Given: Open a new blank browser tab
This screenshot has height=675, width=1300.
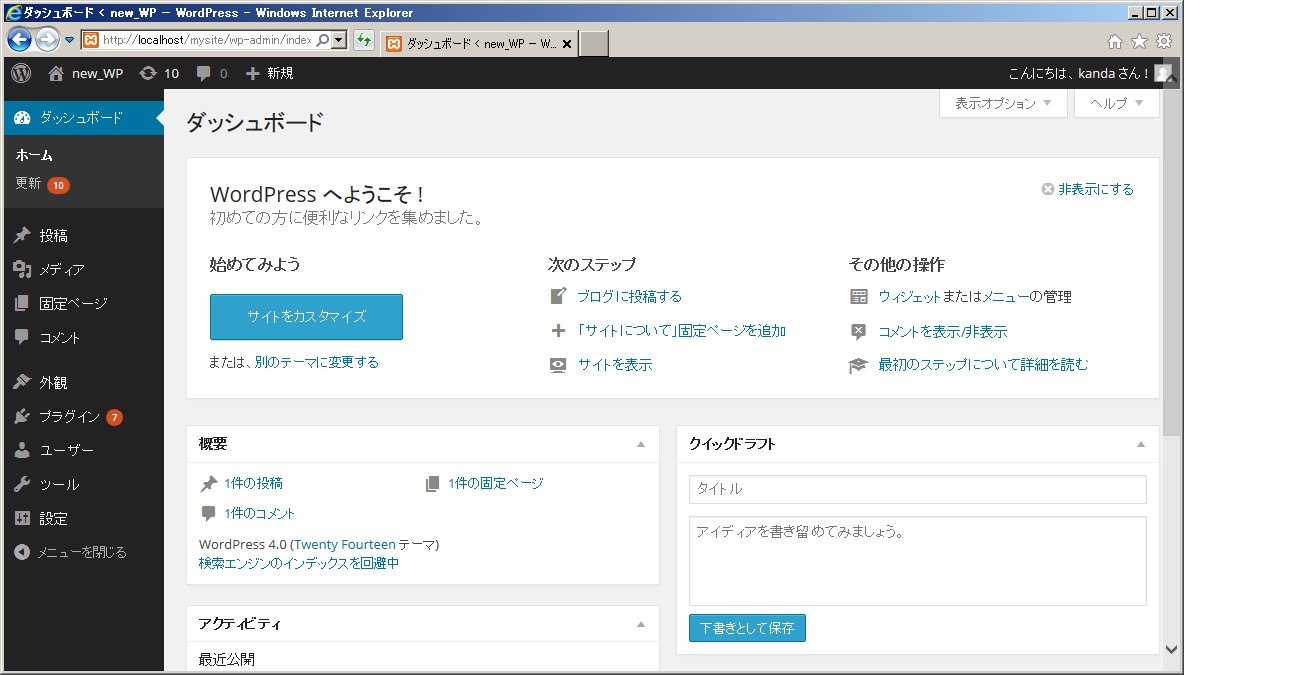Looking at the screenshot, I should click(594, 44).
